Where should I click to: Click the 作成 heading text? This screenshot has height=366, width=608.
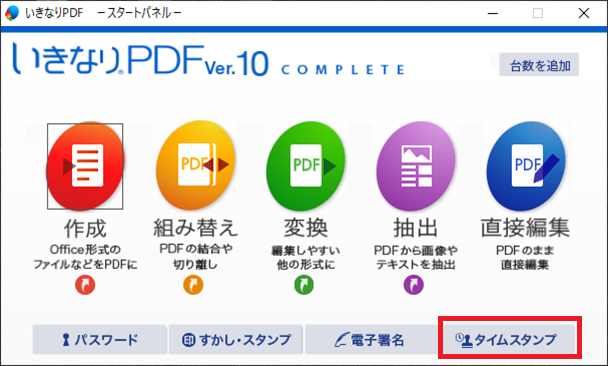click(85, 228)
